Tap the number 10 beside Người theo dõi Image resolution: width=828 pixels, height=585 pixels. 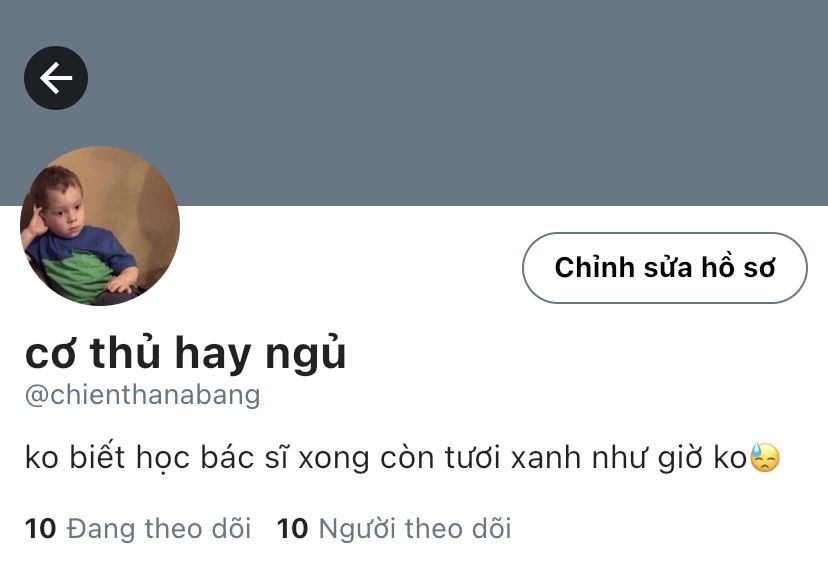pos(292,529)
